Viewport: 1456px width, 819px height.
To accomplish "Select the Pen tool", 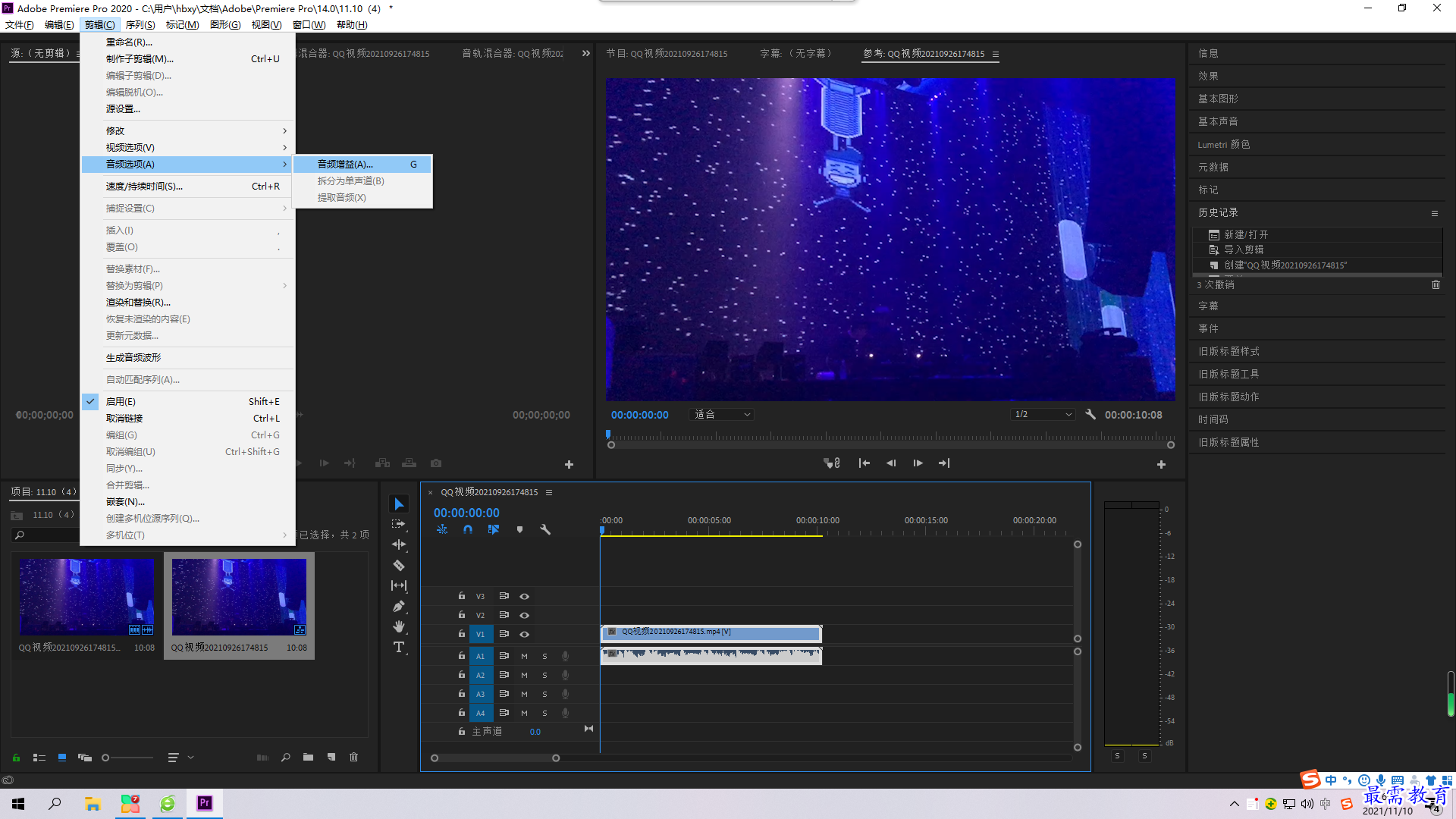I will pos(399,606).
